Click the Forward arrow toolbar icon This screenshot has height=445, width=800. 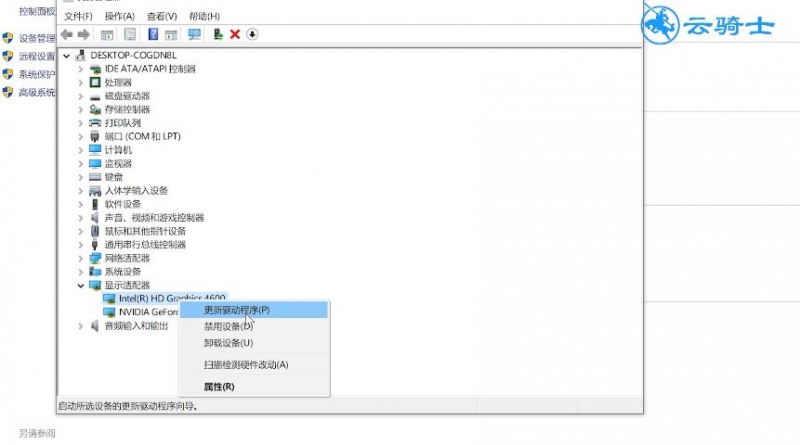pyautogui.click(x=84, y=34)
